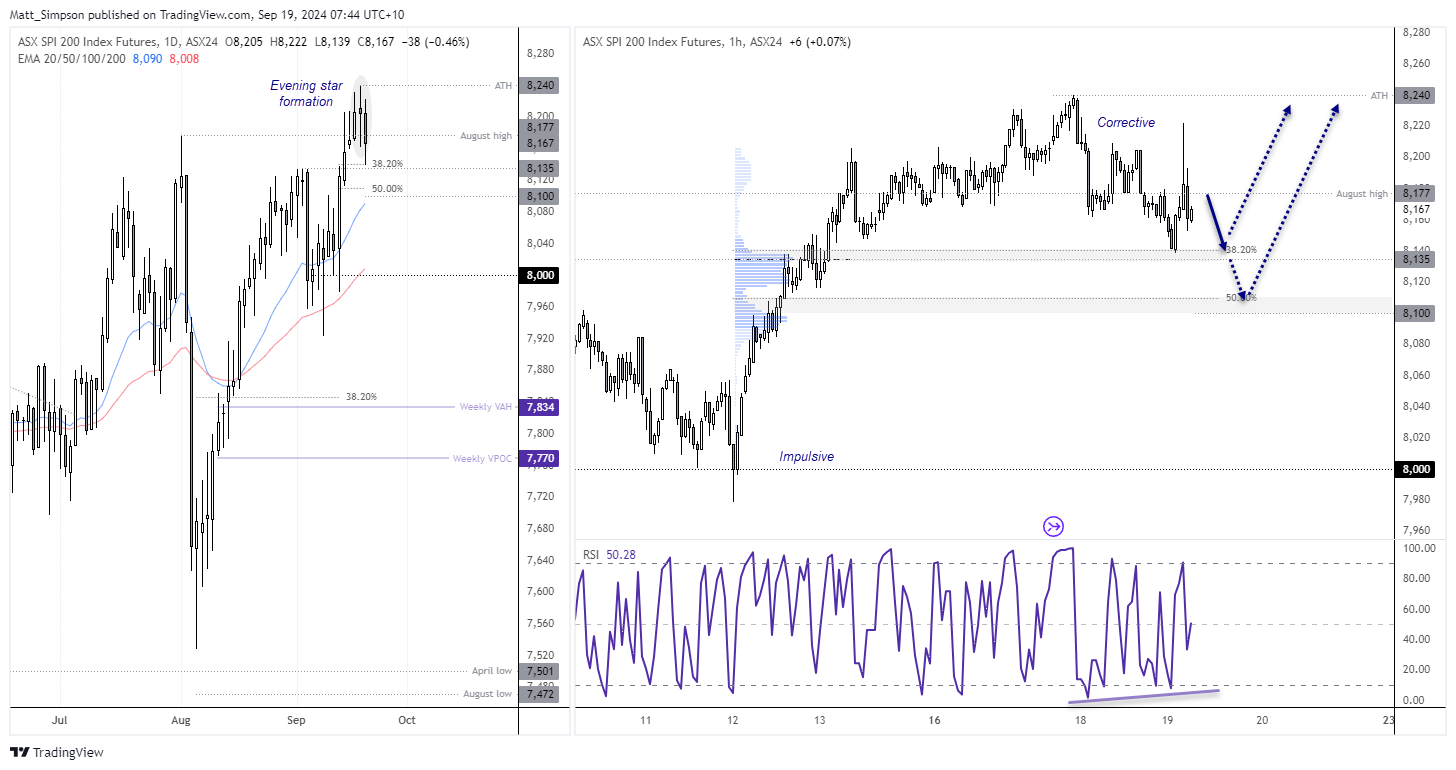Click the ATH 8,240 price label on daily chart
Image resolution: width=1456 pixels, height=770 pixels.
pos(541,86)
